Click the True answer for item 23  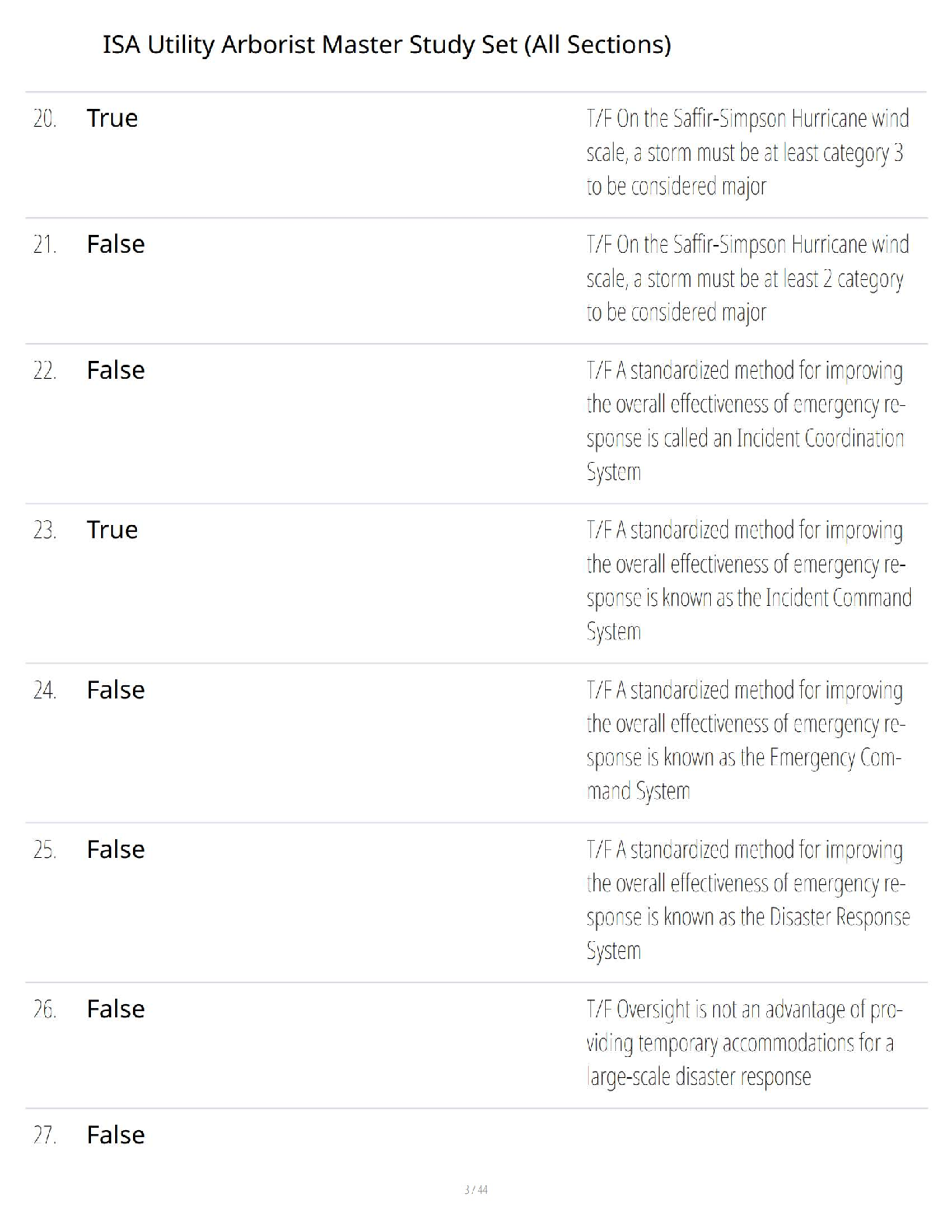point(112,530)
